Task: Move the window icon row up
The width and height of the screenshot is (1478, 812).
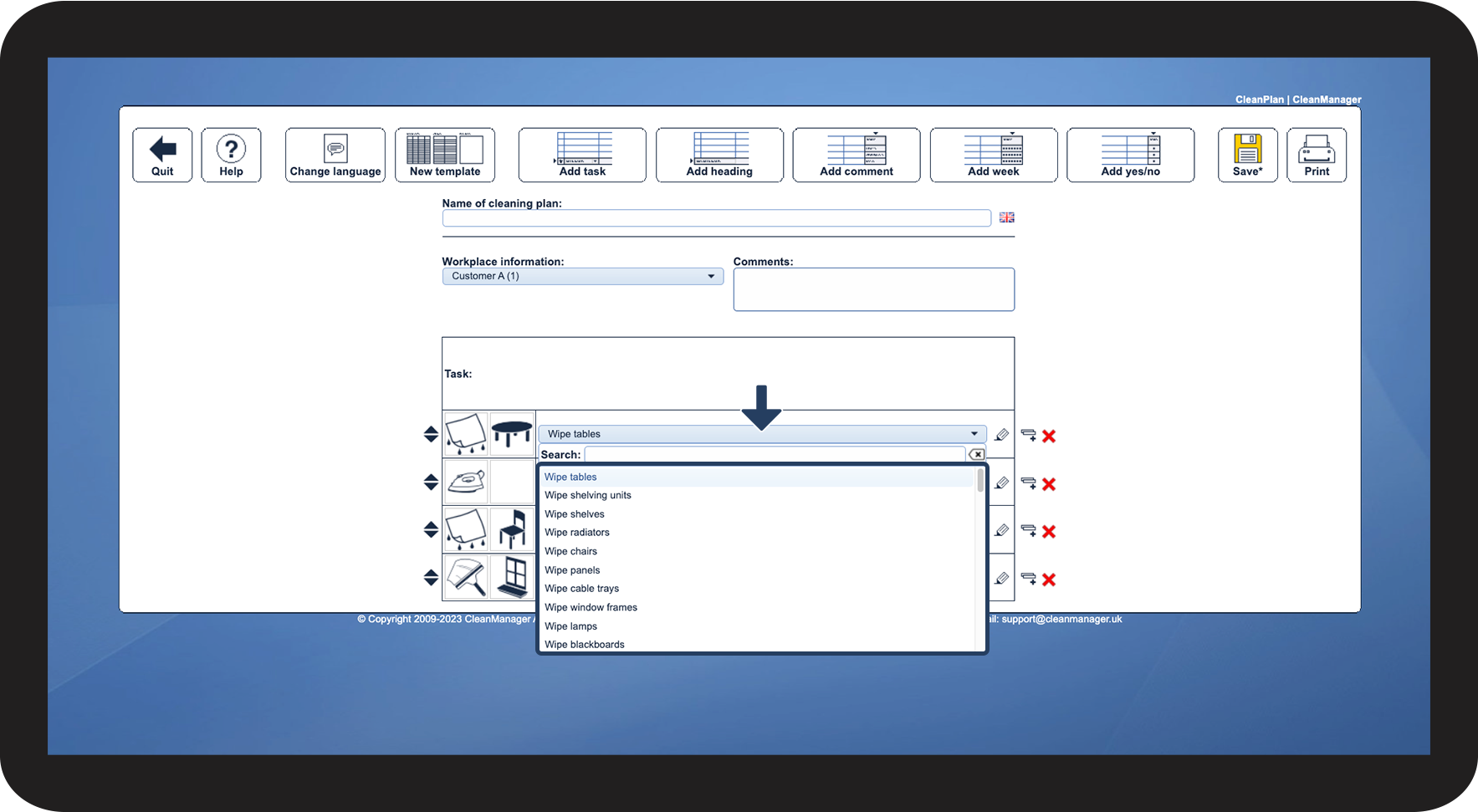Action: tap(431, 572)
